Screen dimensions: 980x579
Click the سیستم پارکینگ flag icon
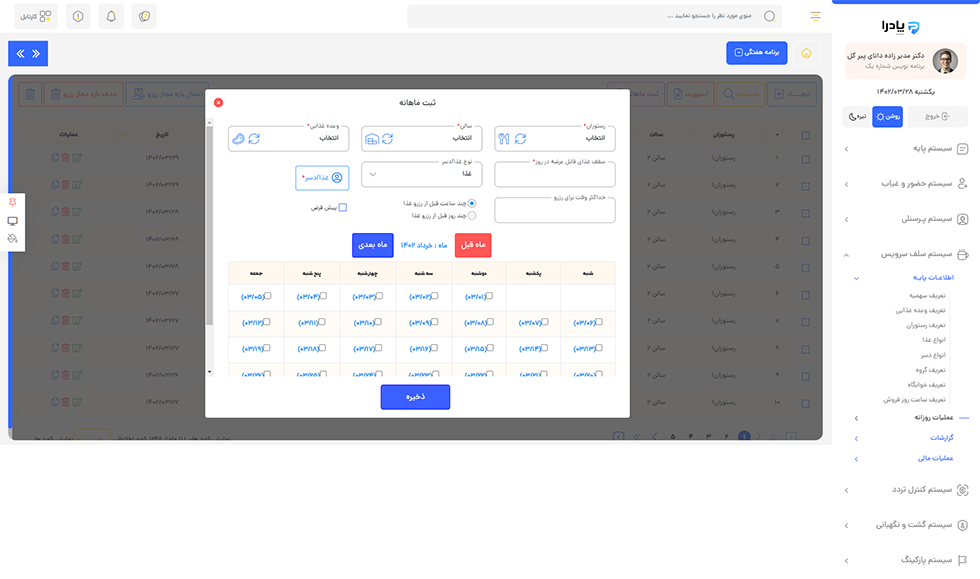(962, 560)
